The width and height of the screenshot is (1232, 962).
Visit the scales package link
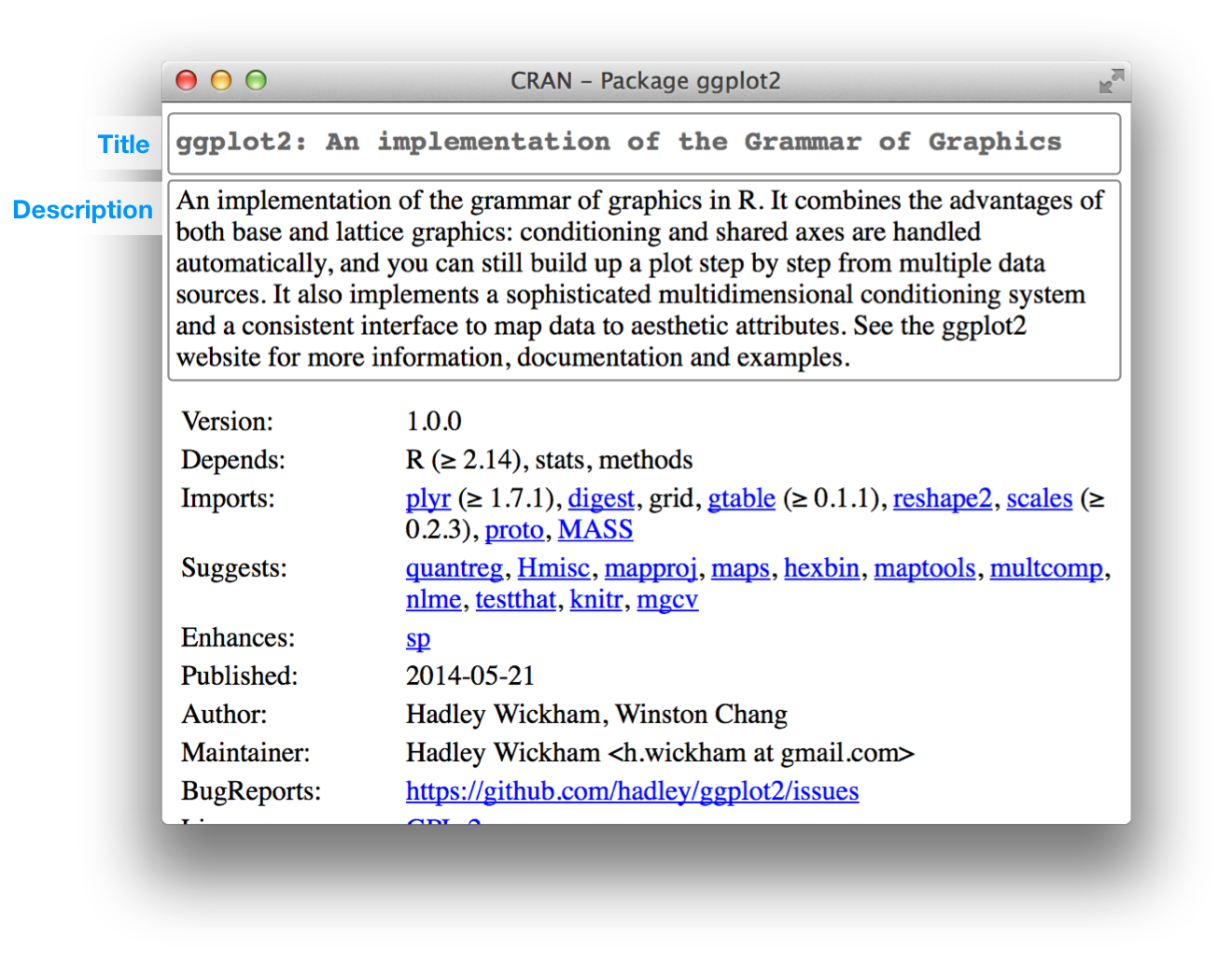pyautogui.click(x=1040, y=499)
